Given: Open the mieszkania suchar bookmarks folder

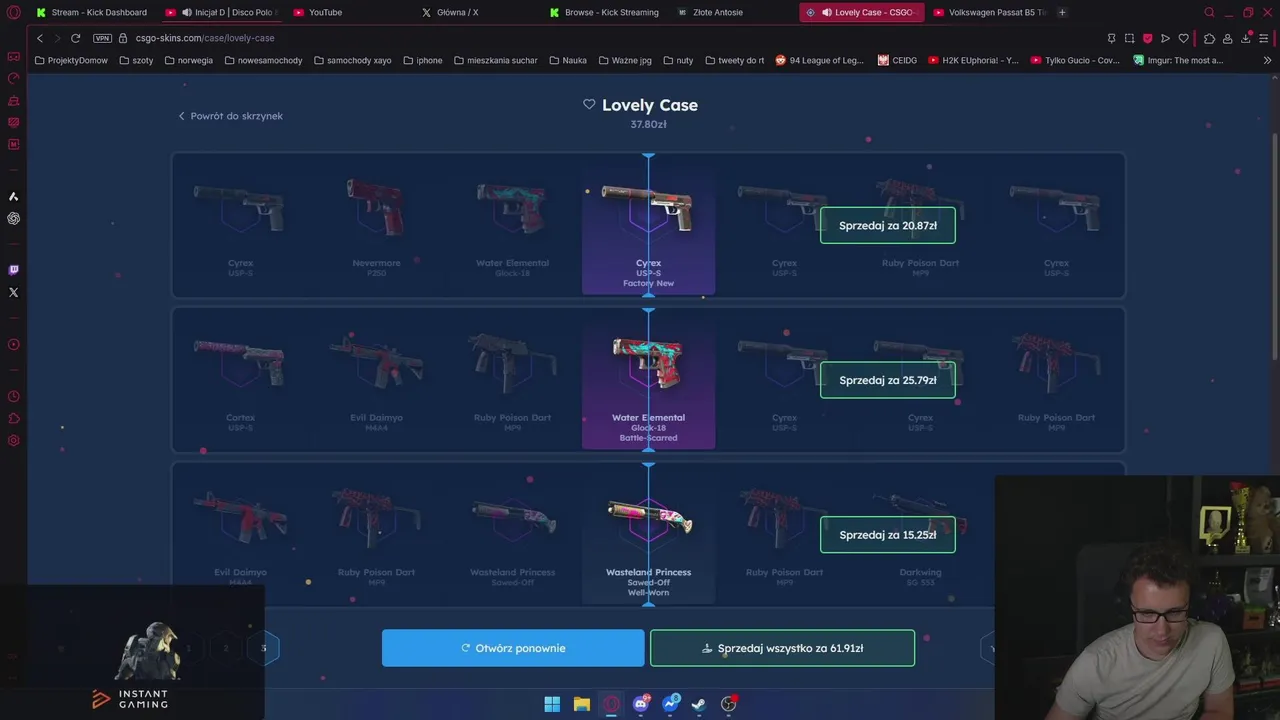Looking at the screenshot, I should click(495, 60).
